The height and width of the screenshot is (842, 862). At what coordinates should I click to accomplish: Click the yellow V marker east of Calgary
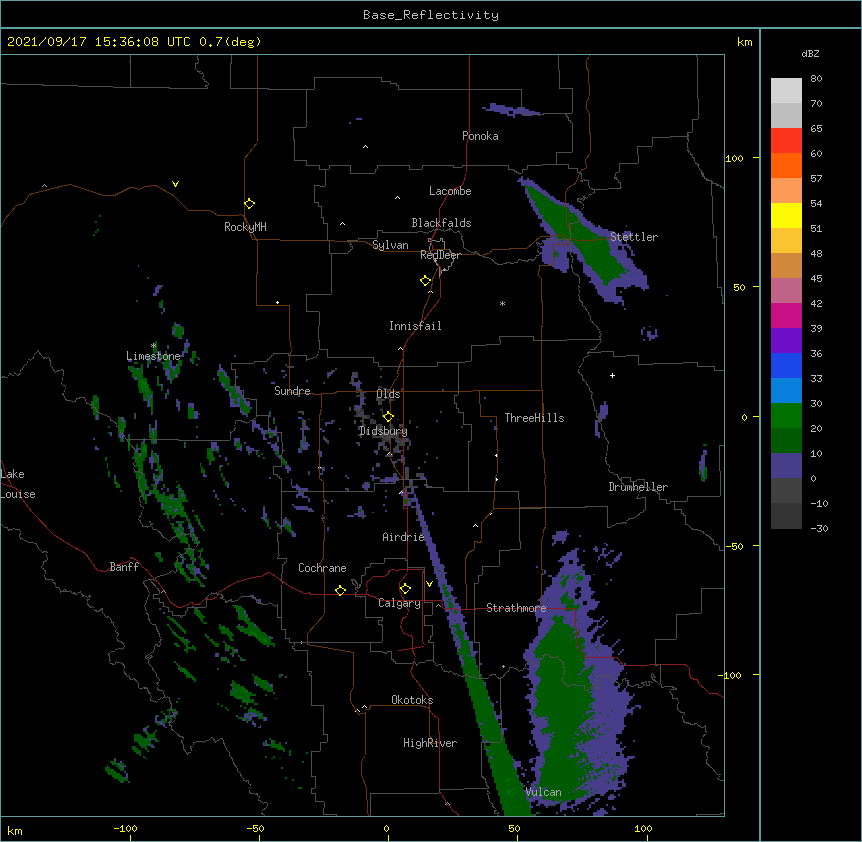pyautogui.click(x=429, y=583)
